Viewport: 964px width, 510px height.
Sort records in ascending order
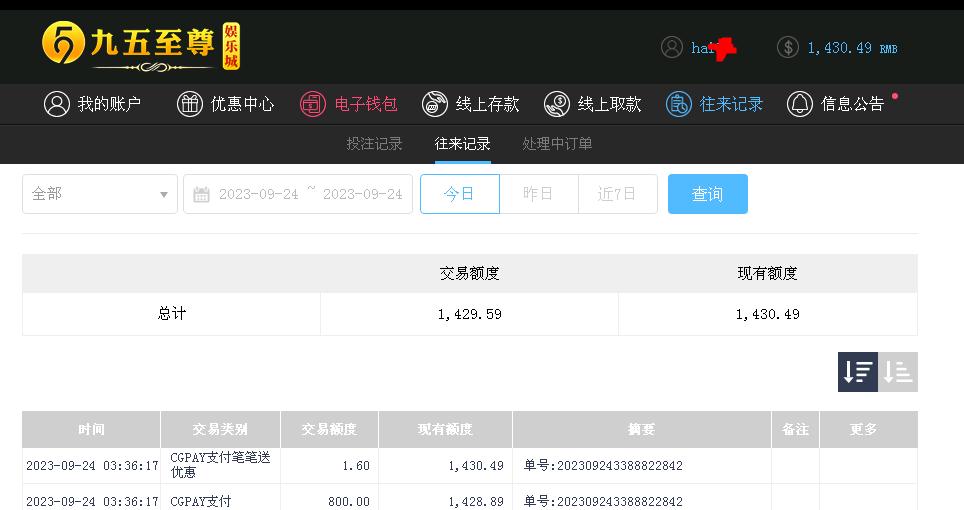click(x=898, y=372)
